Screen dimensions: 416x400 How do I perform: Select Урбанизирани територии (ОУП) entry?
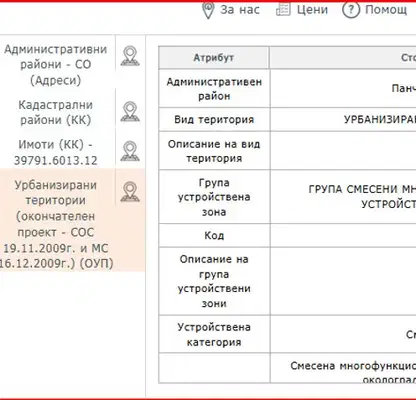point(56,224)
